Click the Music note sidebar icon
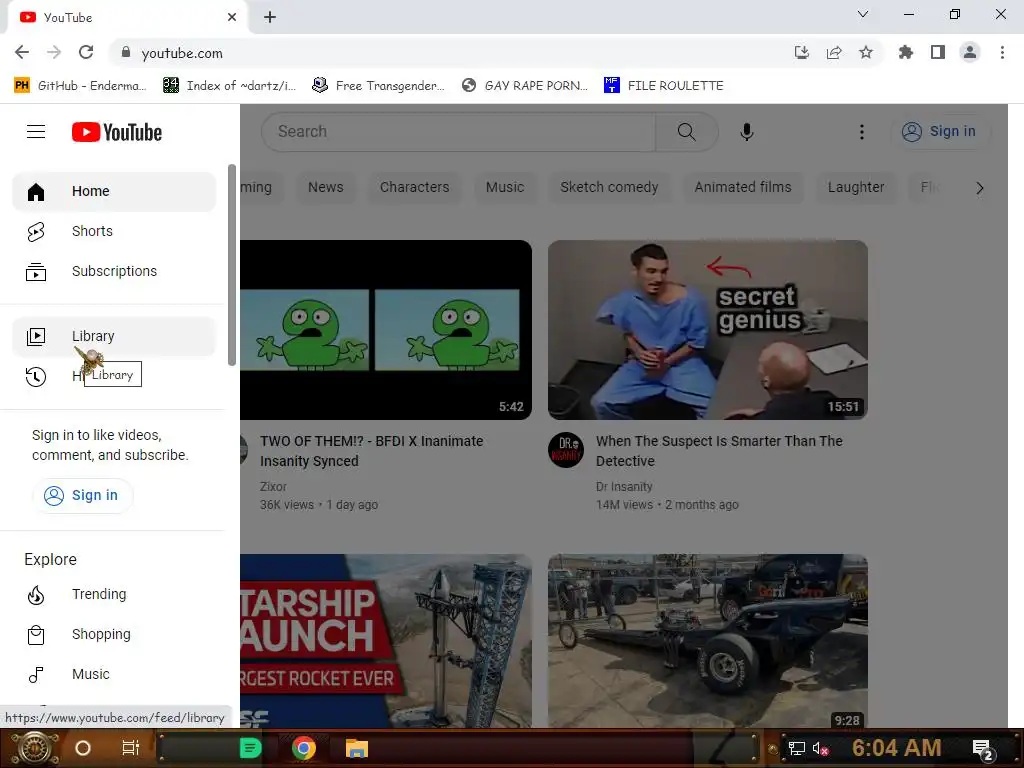 click(x=36, y=675)
